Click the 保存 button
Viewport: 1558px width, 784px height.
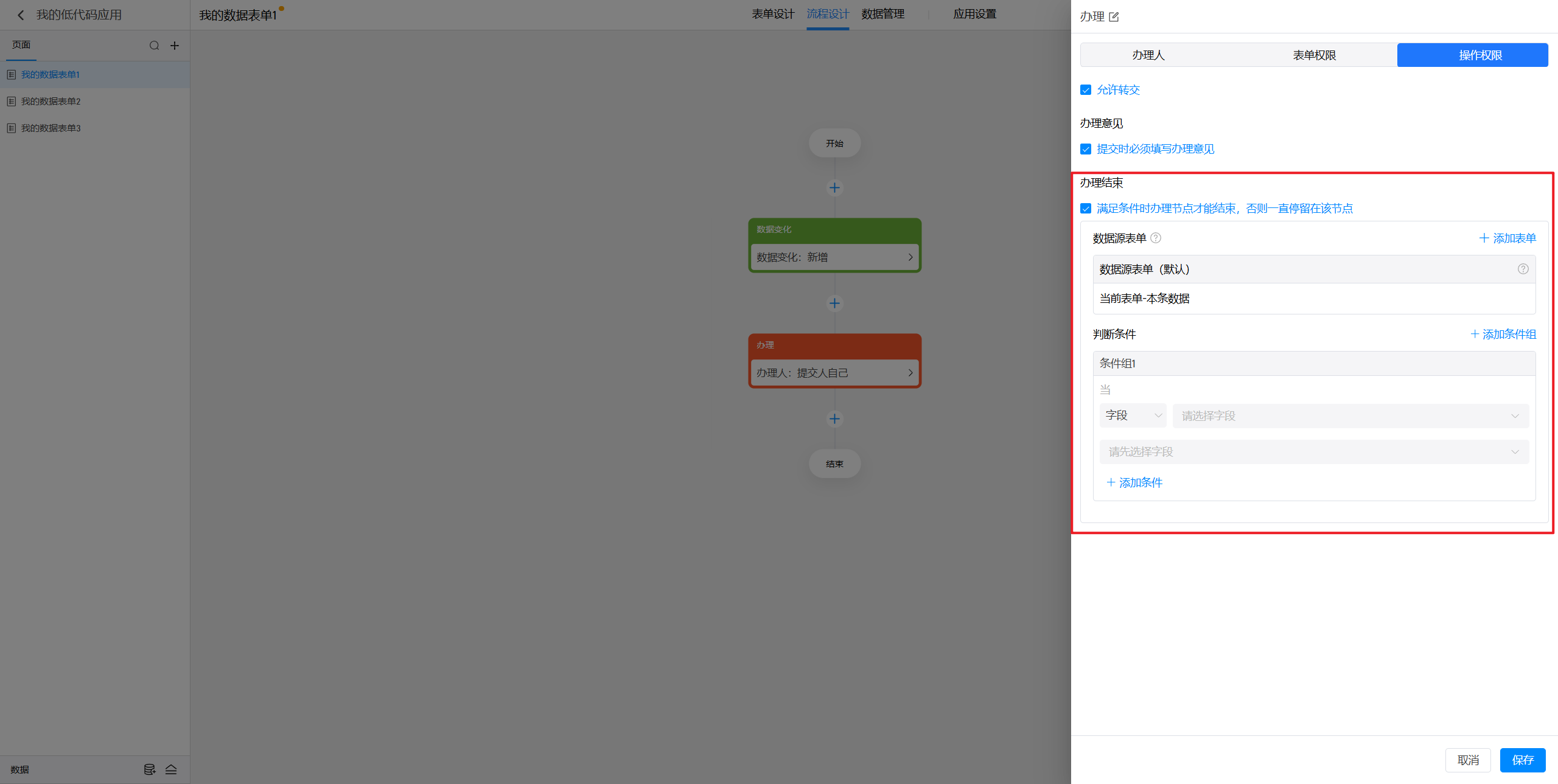tap(1522, 760)
